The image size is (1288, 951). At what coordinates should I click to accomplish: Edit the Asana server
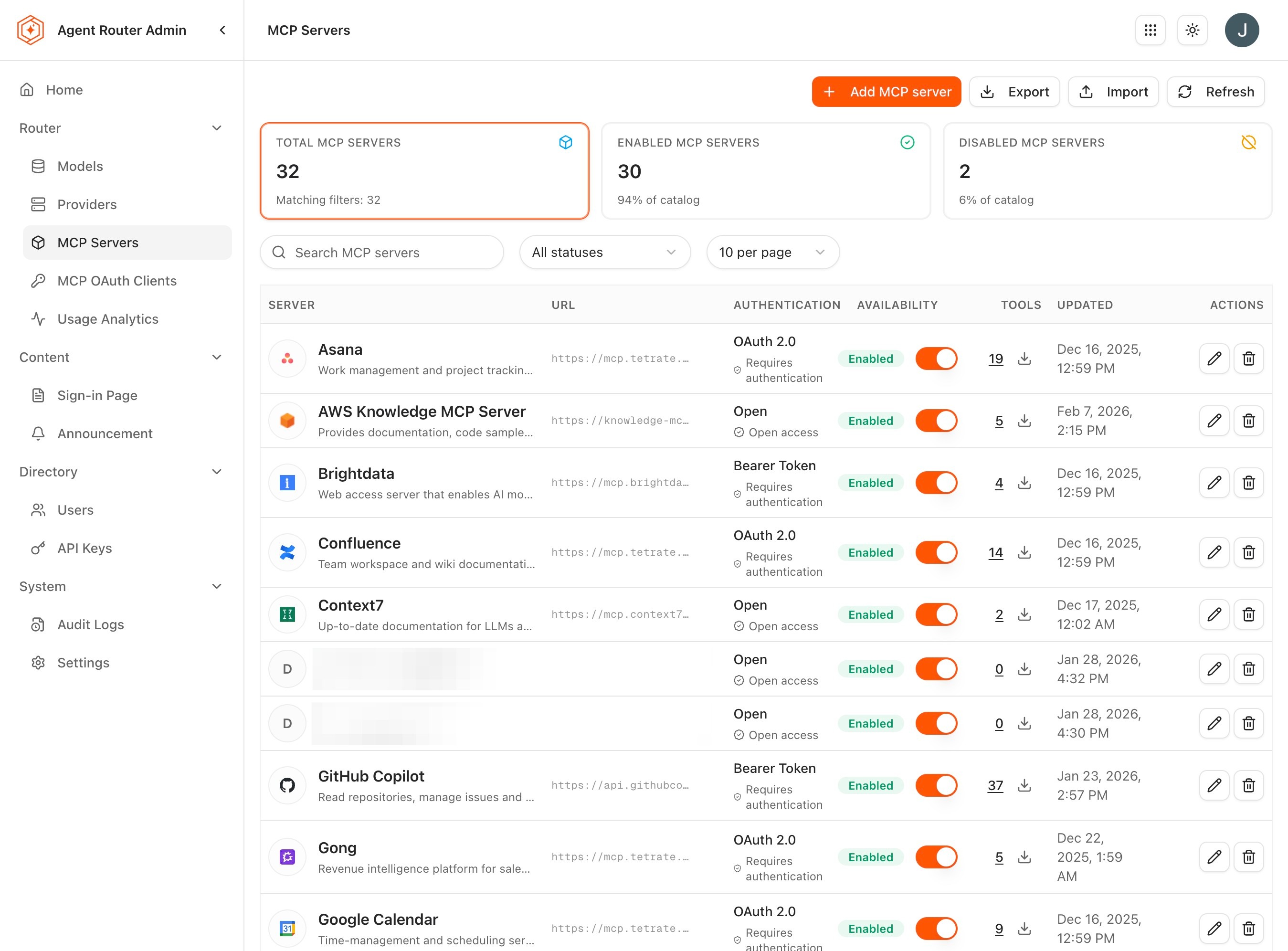pos(1214,359)
